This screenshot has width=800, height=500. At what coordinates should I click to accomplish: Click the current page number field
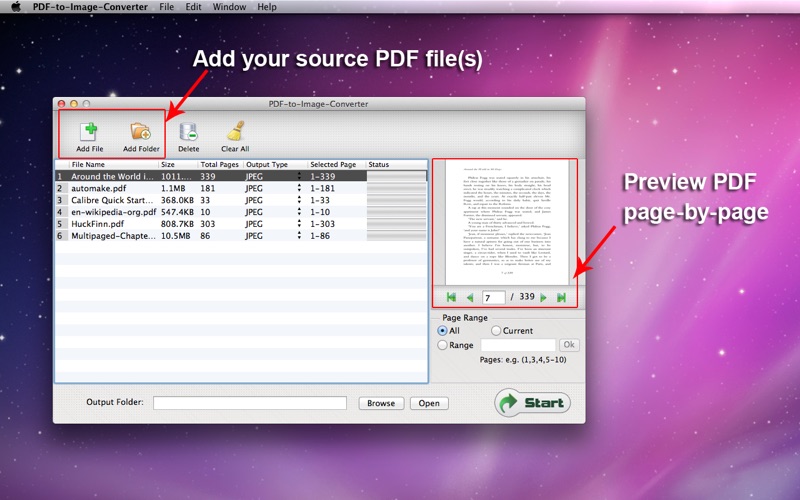[493, 297]
